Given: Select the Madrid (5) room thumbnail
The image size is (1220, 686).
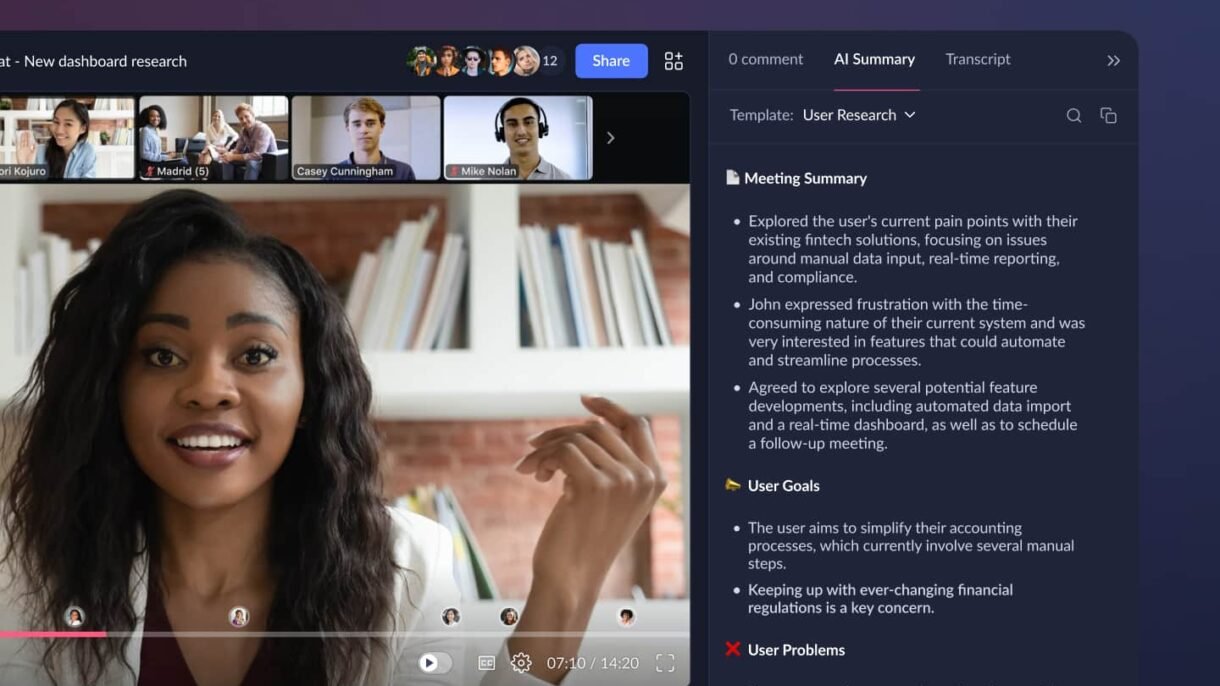Looking at the screenshot, I should click(213, 138).
